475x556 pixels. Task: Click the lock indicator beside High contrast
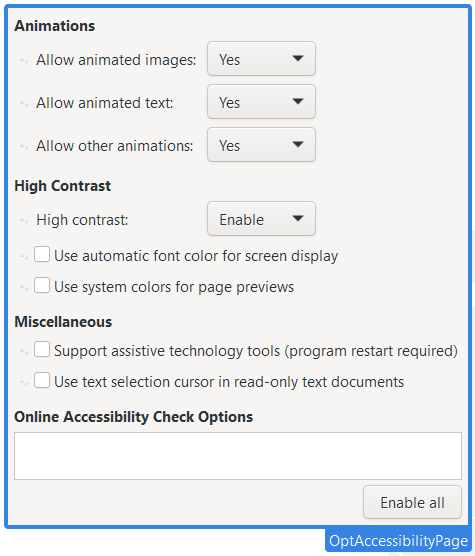click(24, 221)
